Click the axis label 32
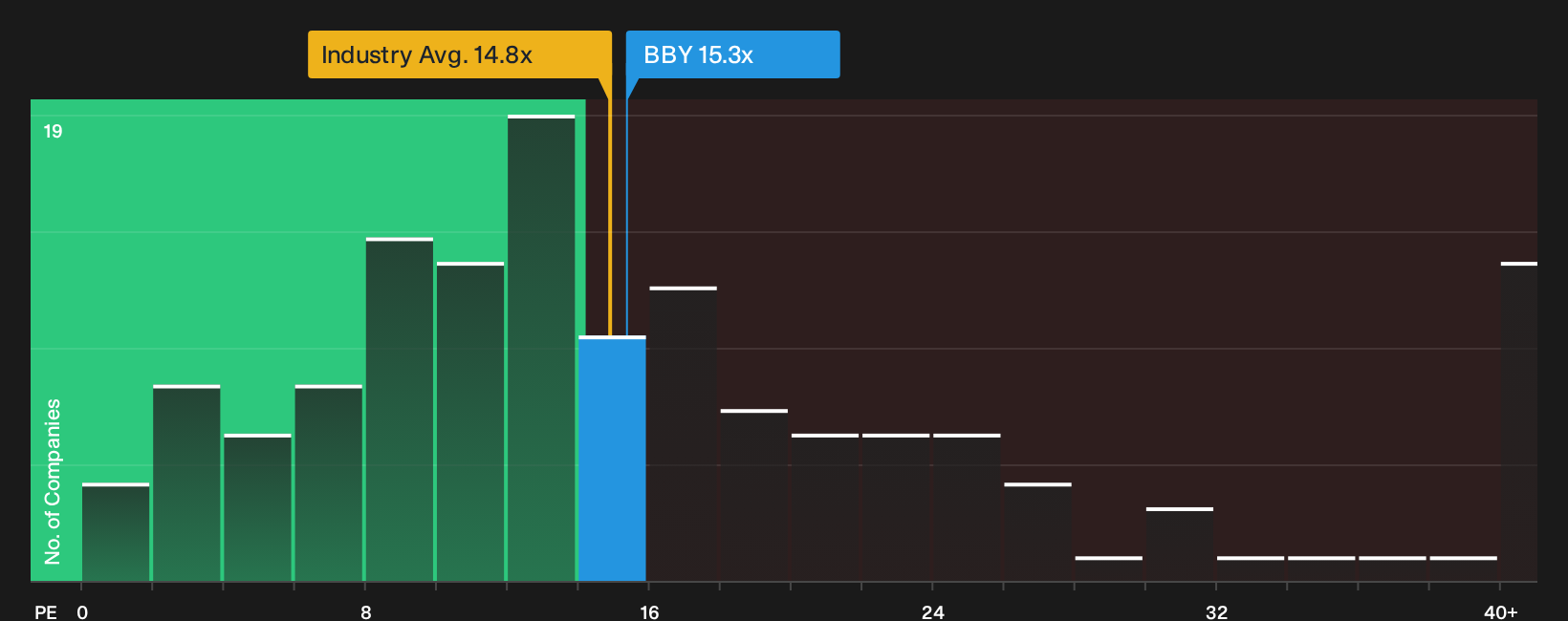The height and width of the screenshot is (621, 1568). pyautogui.click(x=1216, y=611)
